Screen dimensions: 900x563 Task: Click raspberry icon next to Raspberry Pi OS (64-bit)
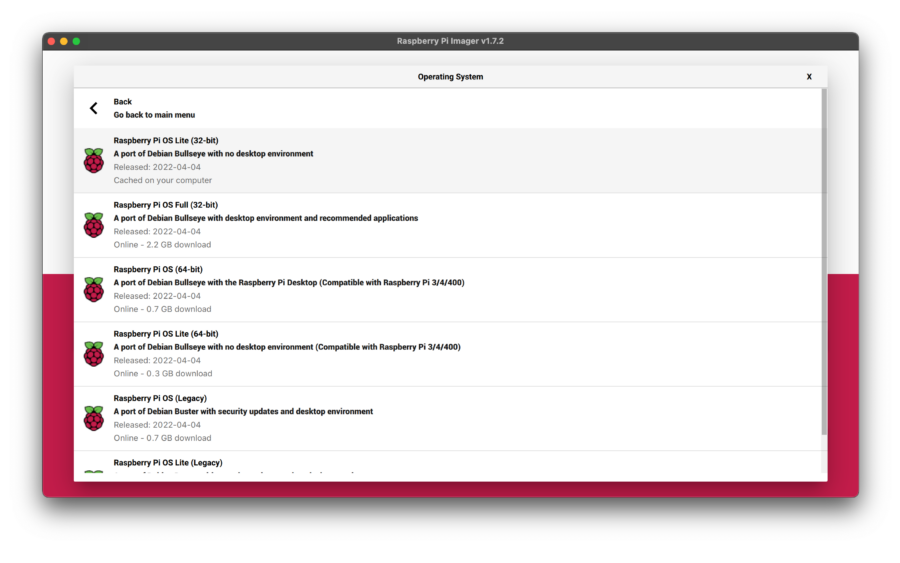pyautogui.click(x=93, y=290)
